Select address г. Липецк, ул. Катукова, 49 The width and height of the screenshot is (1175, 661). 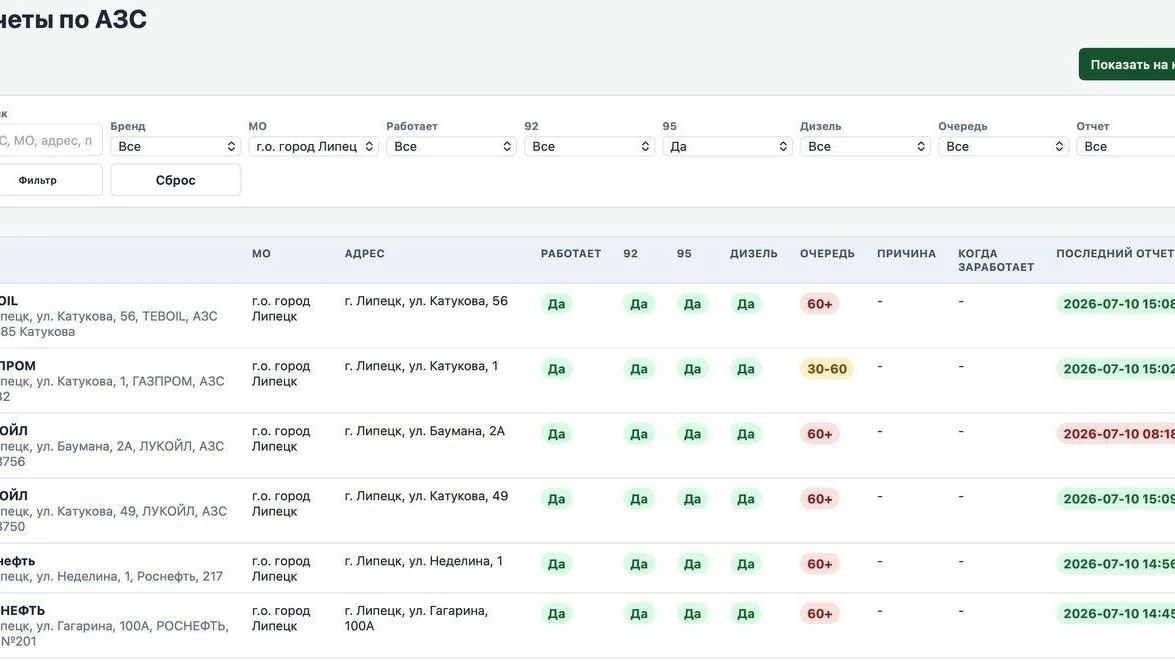[426, 496]
